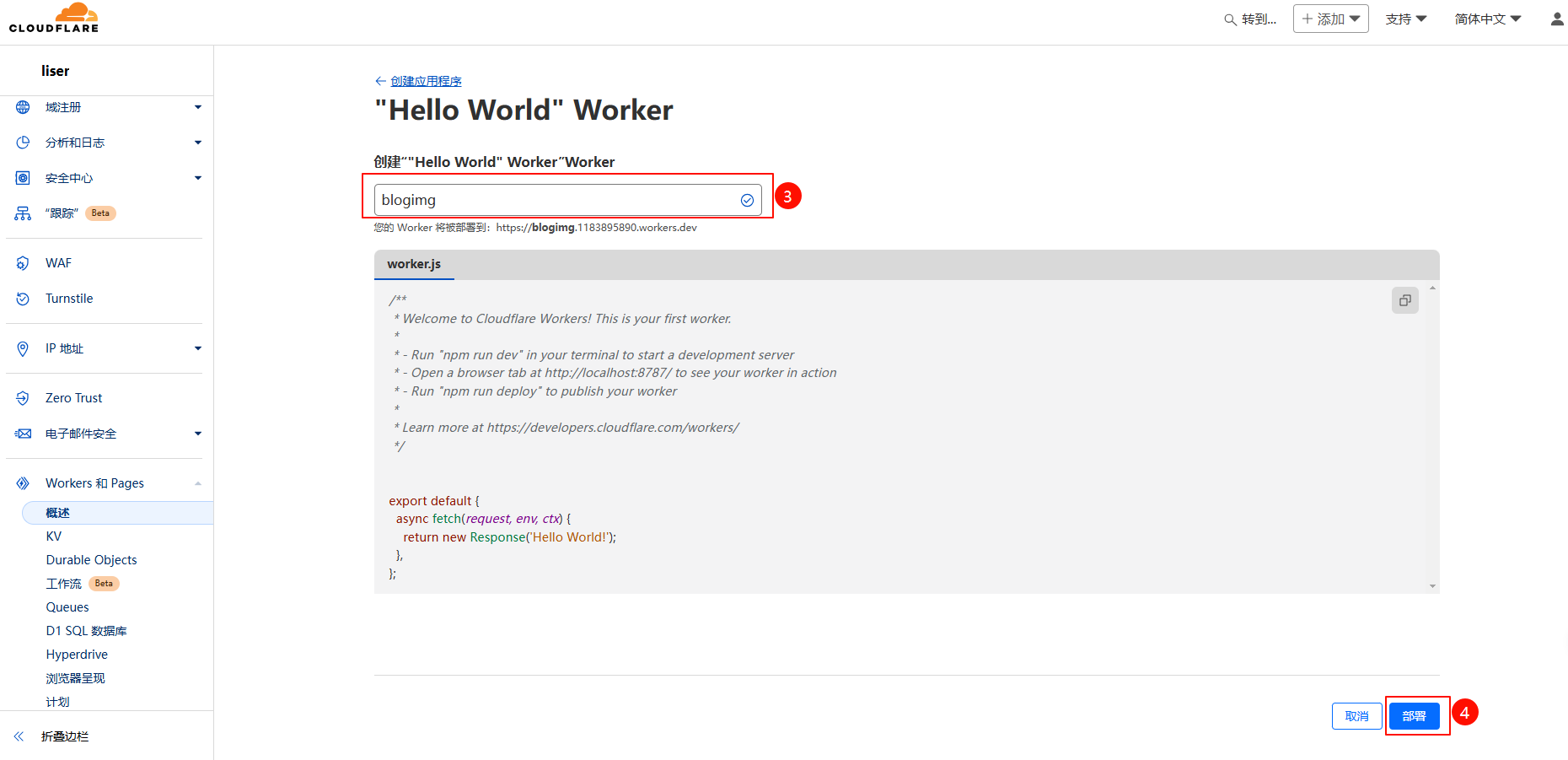Image resolution: width=1568 pixels, height=760 pixels.
Task: Click the "export default {" code line
Action: coord(434,501)
